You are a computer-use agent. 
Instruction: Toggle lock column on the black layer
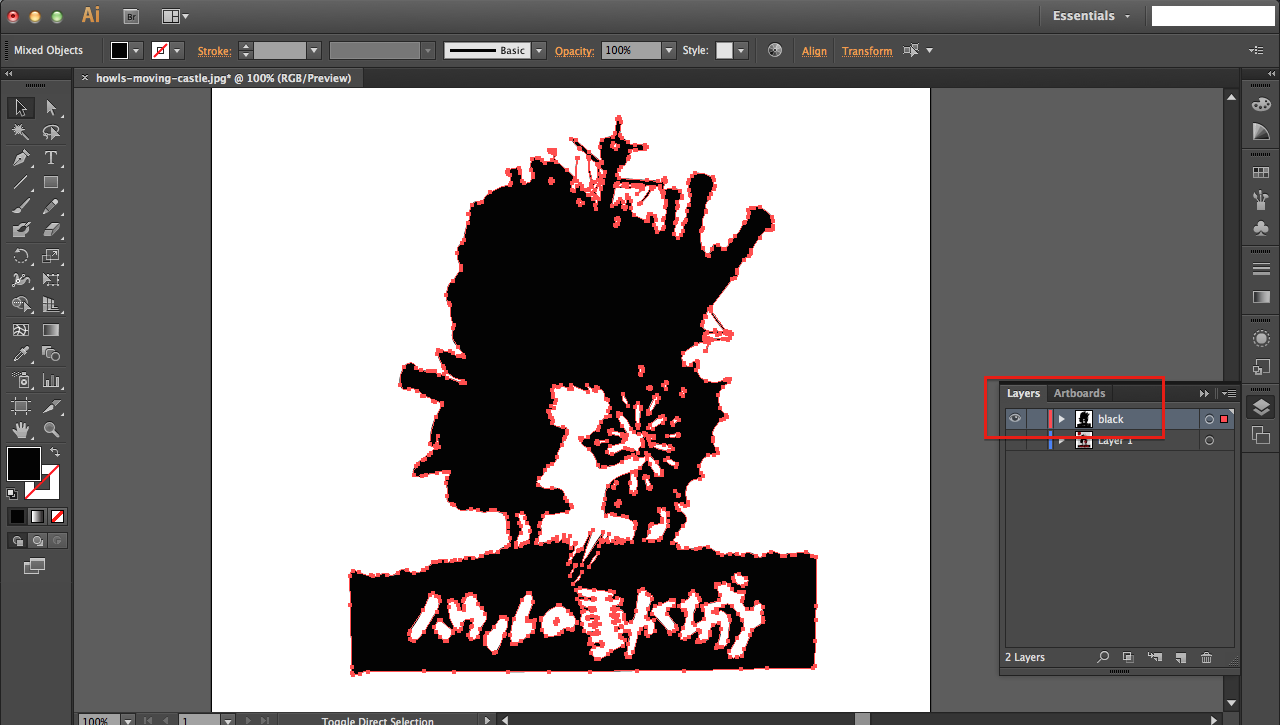tap(1037, 419)
